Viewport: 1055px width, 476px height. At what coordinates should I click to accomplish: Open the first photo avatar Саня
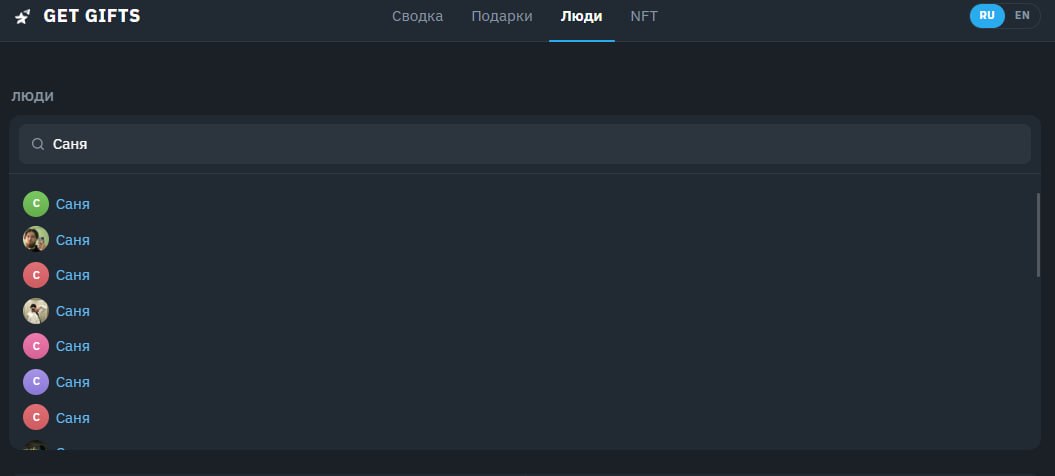(x=36, y=239)
